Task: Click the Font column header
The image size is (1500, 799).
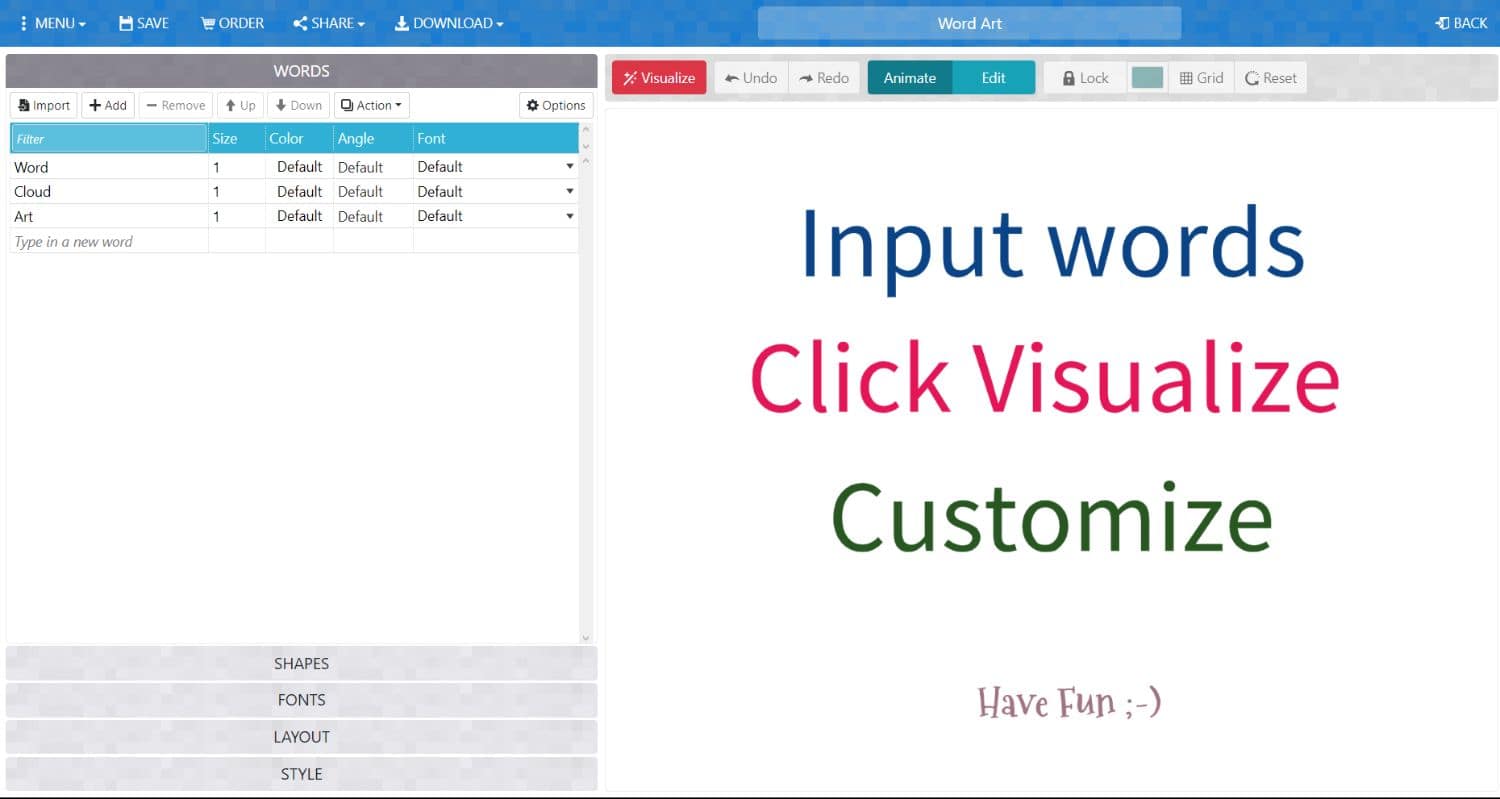Action: (495, 138)
